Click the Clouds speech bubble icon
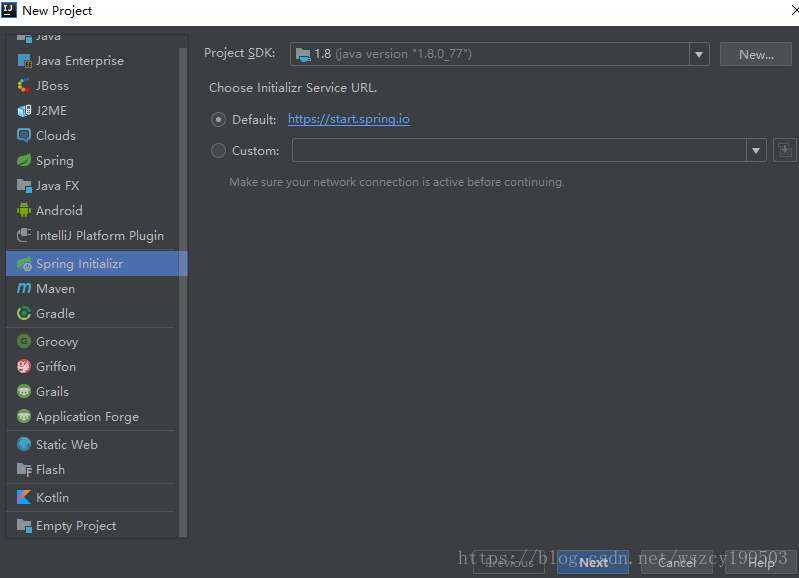 (x=24, y=136)
